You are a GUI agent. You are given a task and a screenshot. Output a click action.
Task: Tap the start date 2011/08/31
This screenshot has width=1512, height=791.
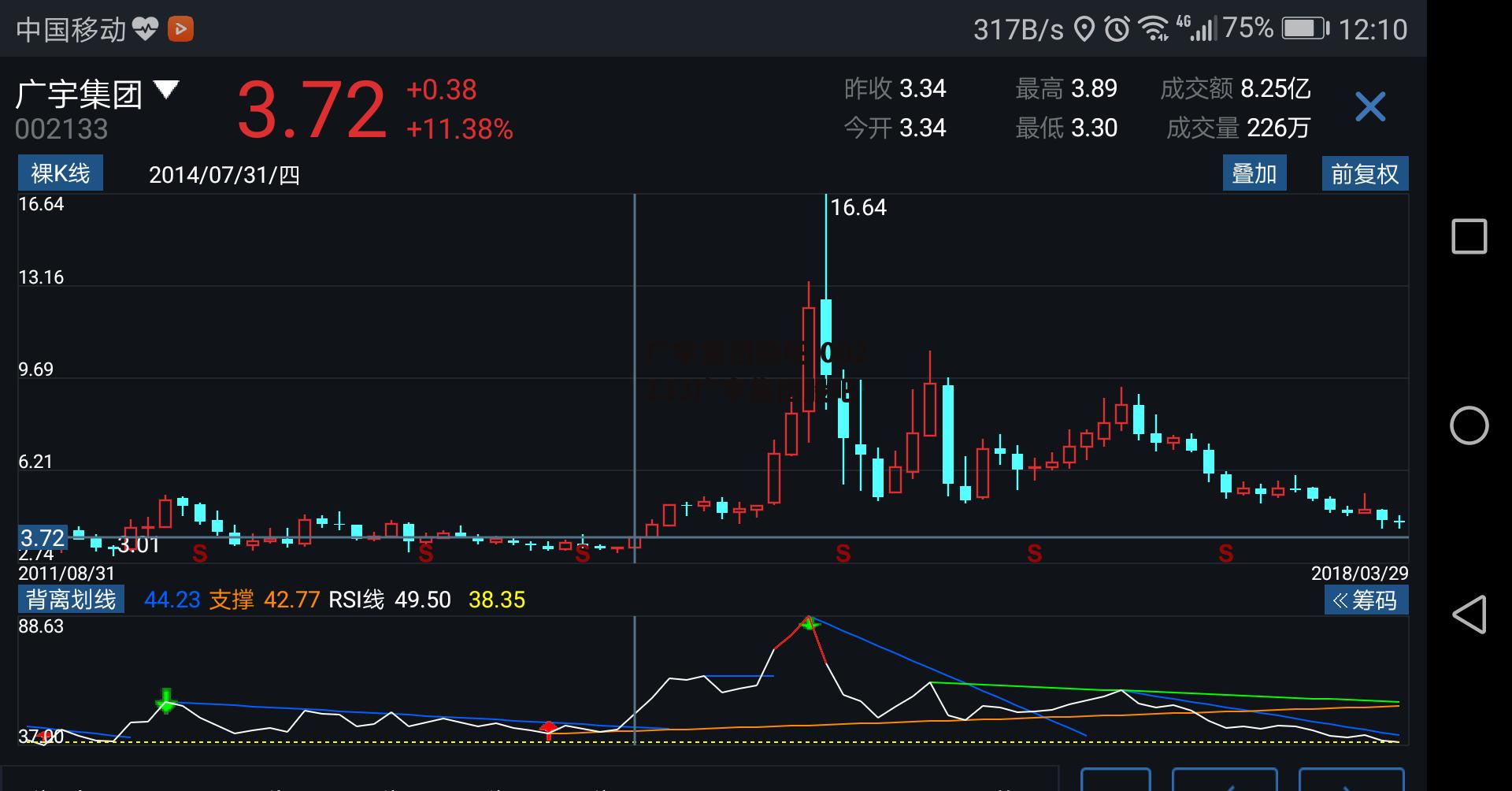(66, 573)
